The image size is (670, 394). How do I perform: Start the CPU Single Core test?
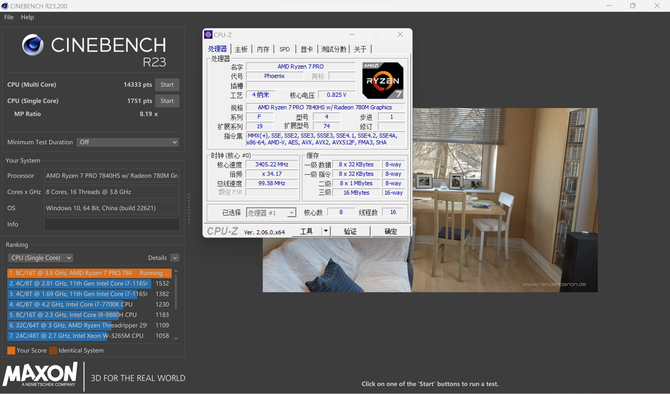[x=167, y=101]
